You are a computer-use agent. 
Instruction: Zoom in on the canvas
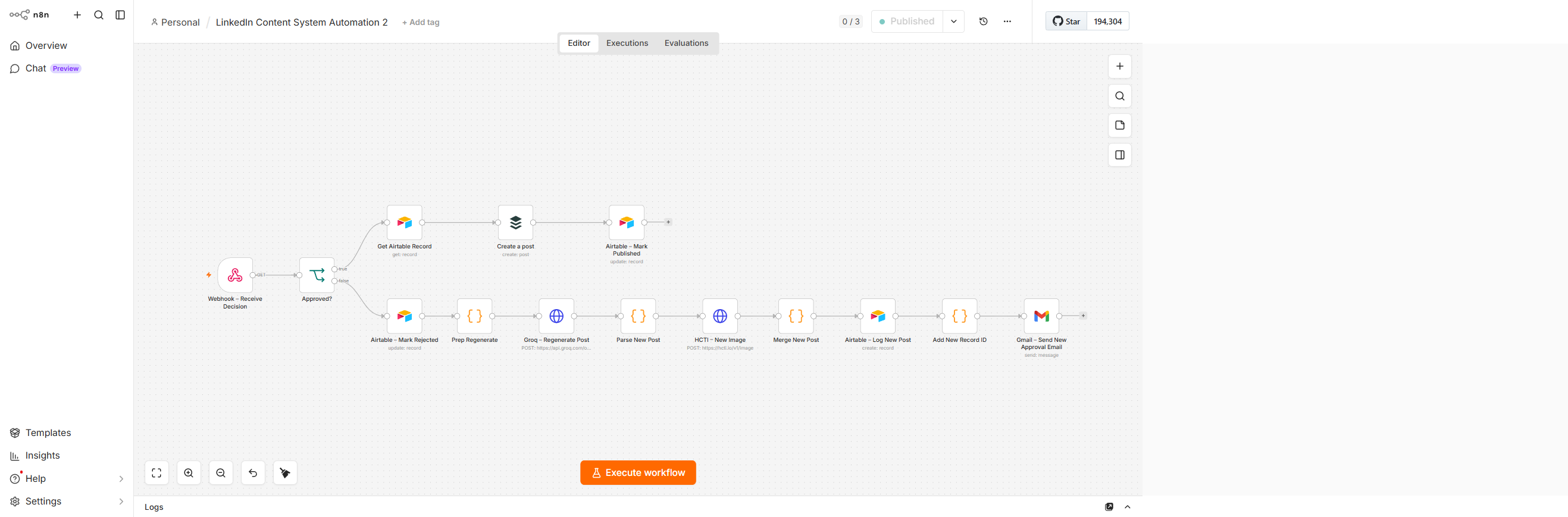click(189, 473)
